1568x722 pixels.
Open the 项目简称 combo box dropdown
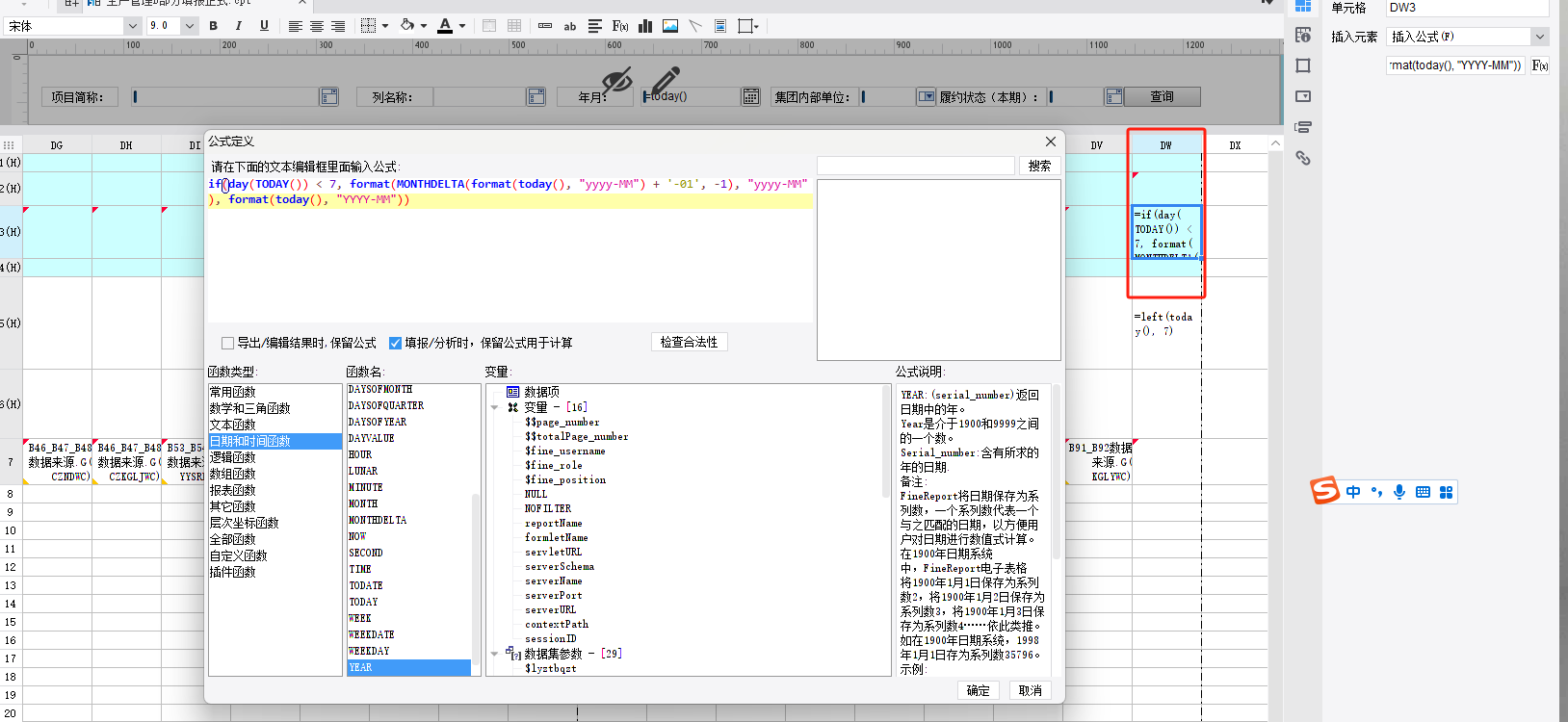(x=329, y=96)
